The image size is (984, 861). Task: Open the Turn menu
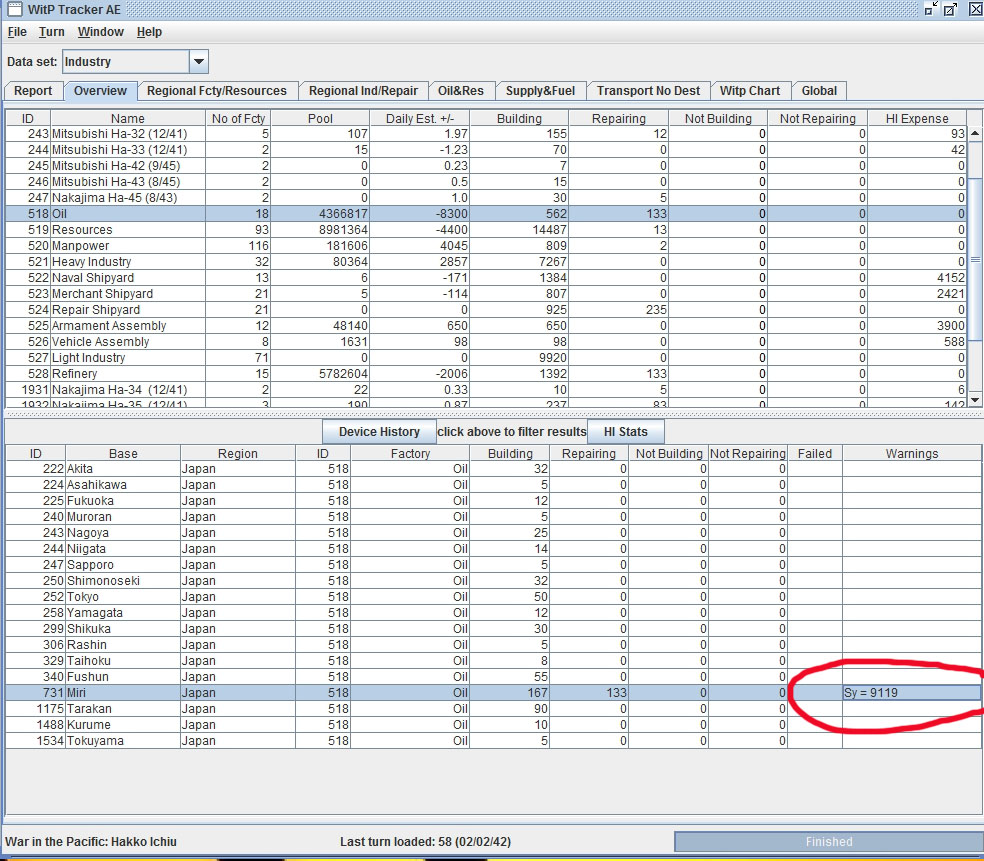coord(51,32)
